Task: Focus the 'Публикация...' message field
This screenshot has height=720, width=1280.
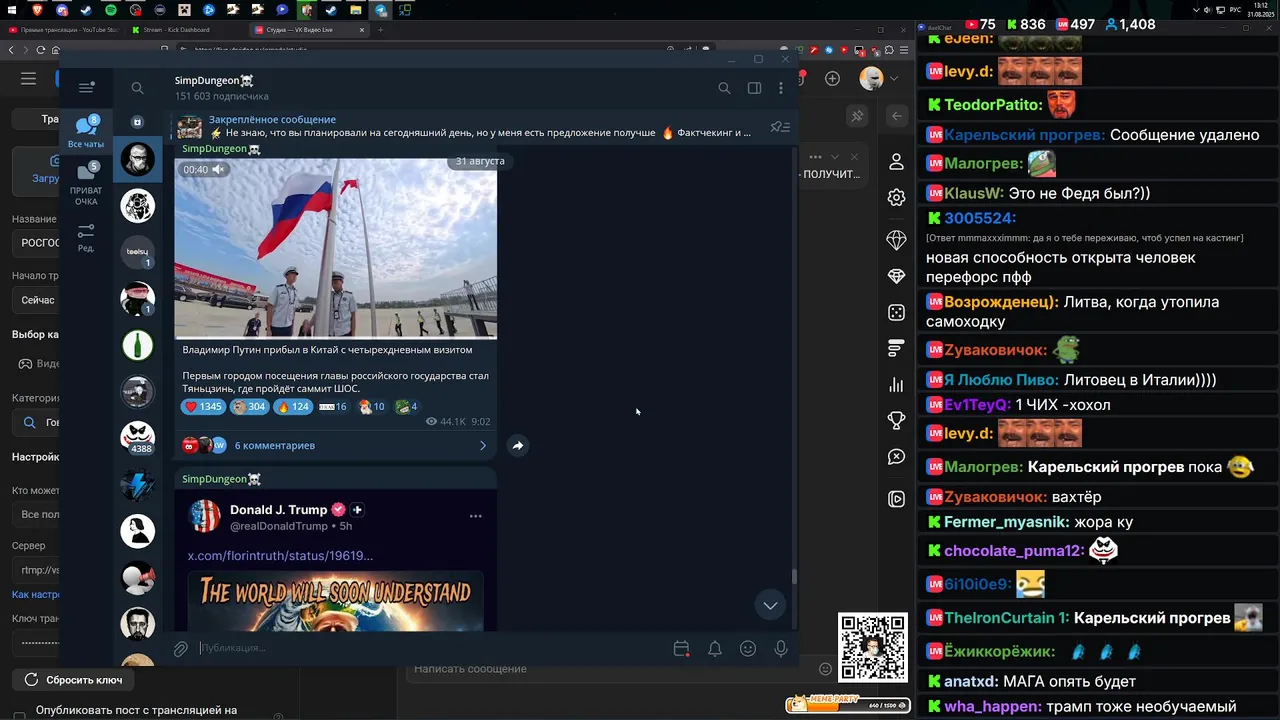Action: 430,648
